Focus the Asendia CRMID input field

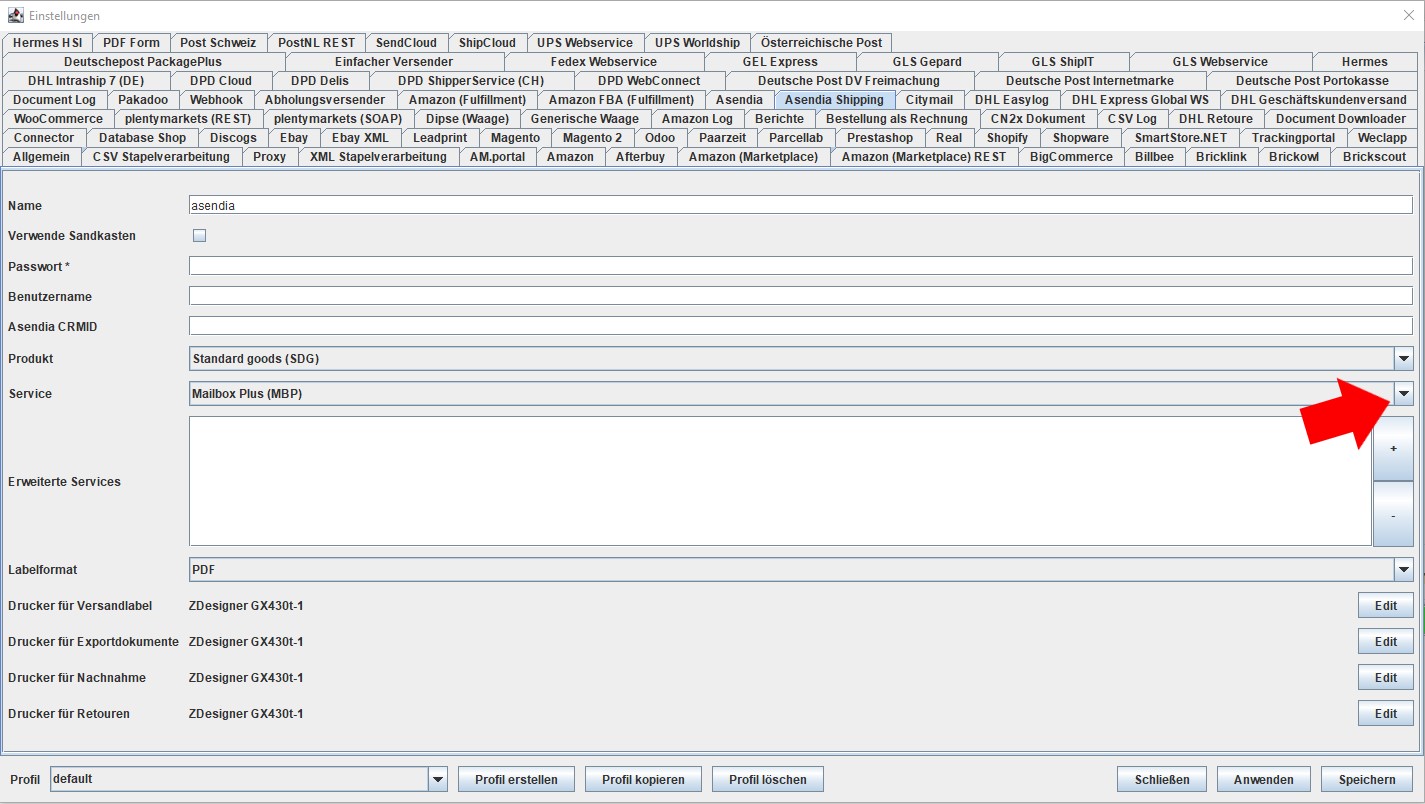(x=801, y=327)
